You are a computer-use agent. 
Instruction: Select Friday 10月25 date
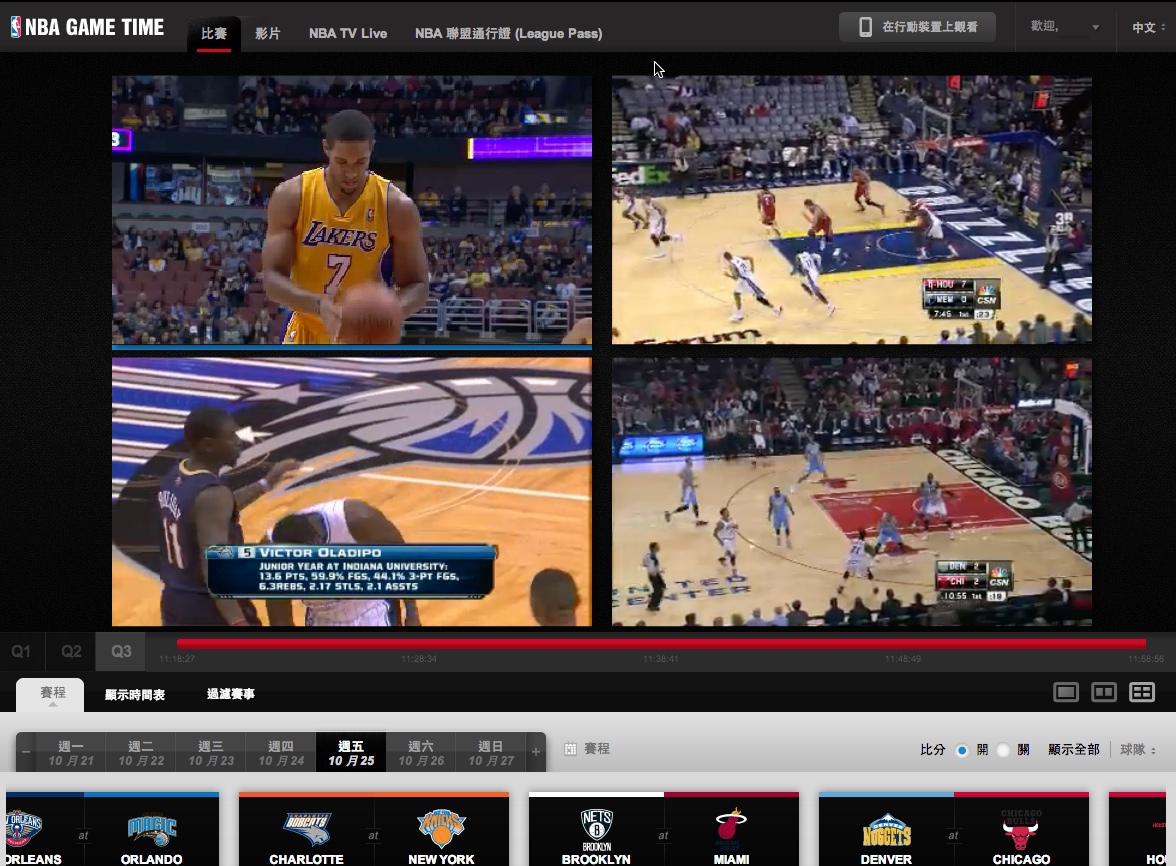coord(351,753)
